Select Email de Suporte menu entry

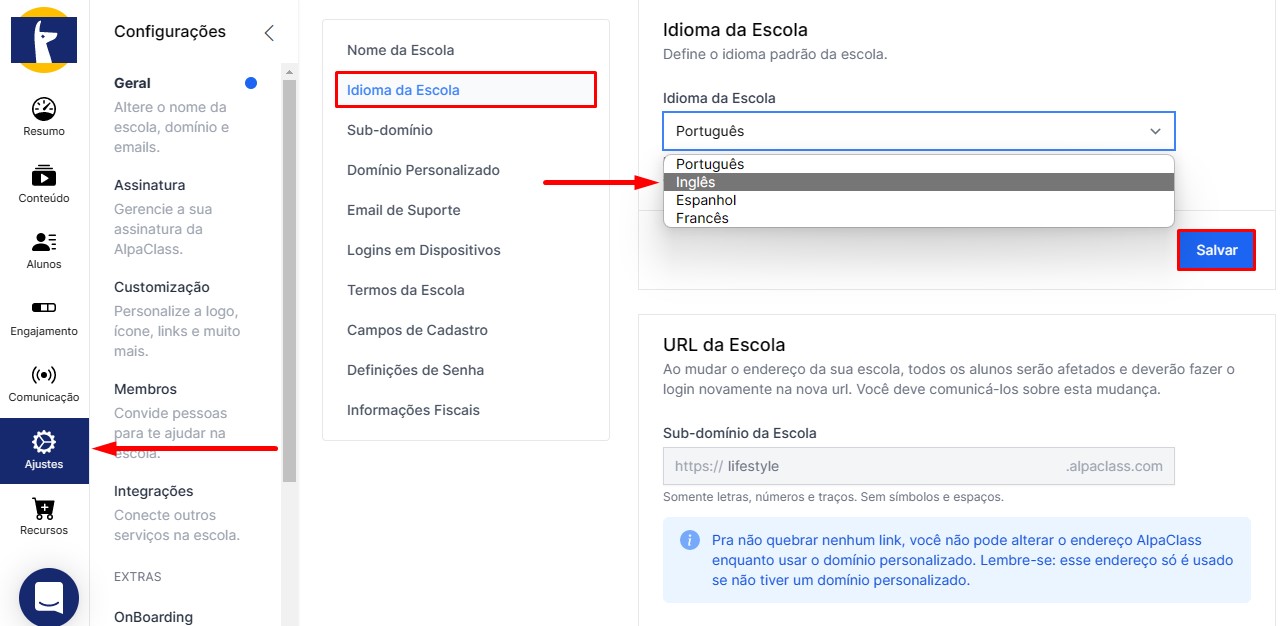[404, 210]
